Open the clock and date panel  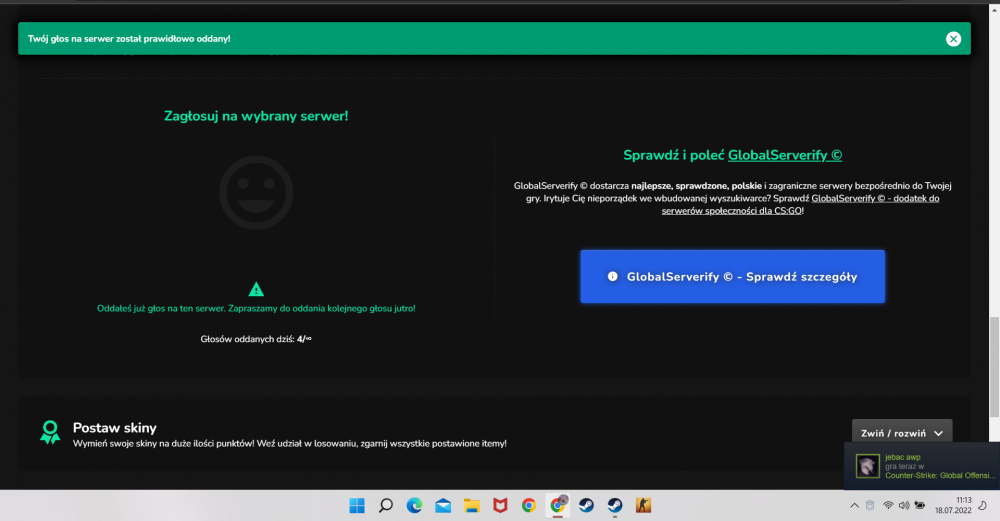coord(953,505)
